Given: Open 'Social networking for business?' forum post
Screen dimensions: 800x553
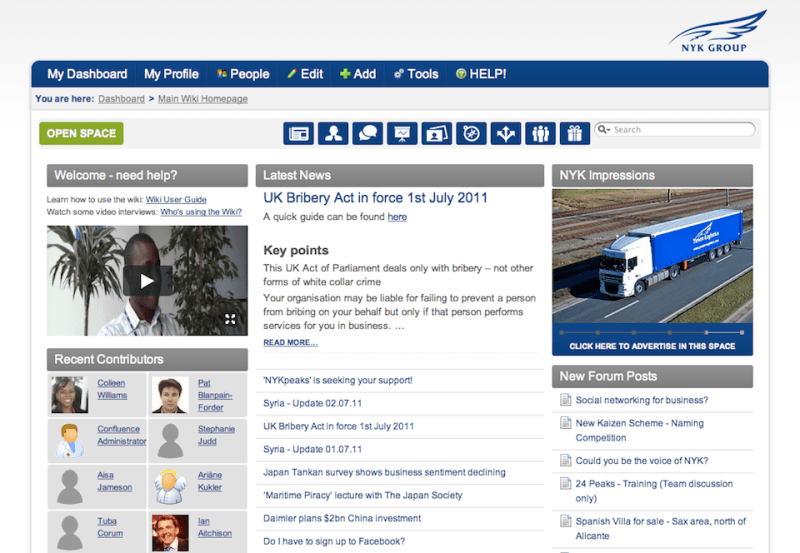Looking at the screenshot, I should [x=642, y=400].
